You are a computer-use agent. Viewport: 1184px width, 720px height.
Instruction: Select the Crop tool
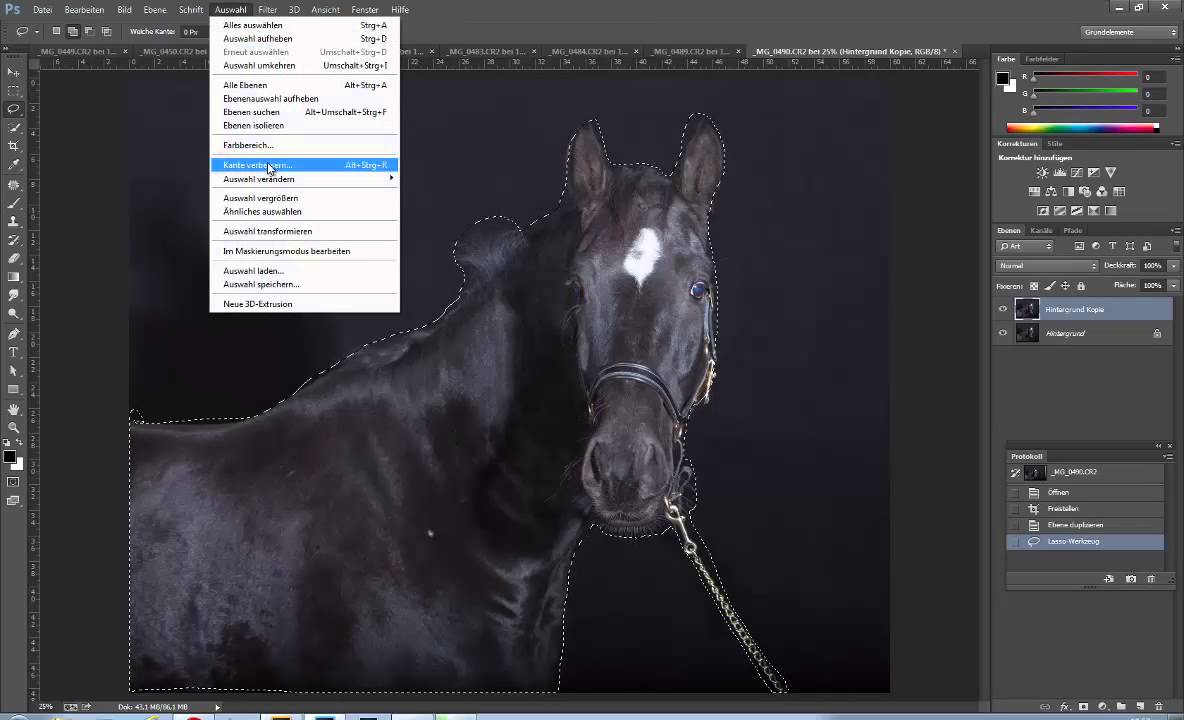coord(14,146)
